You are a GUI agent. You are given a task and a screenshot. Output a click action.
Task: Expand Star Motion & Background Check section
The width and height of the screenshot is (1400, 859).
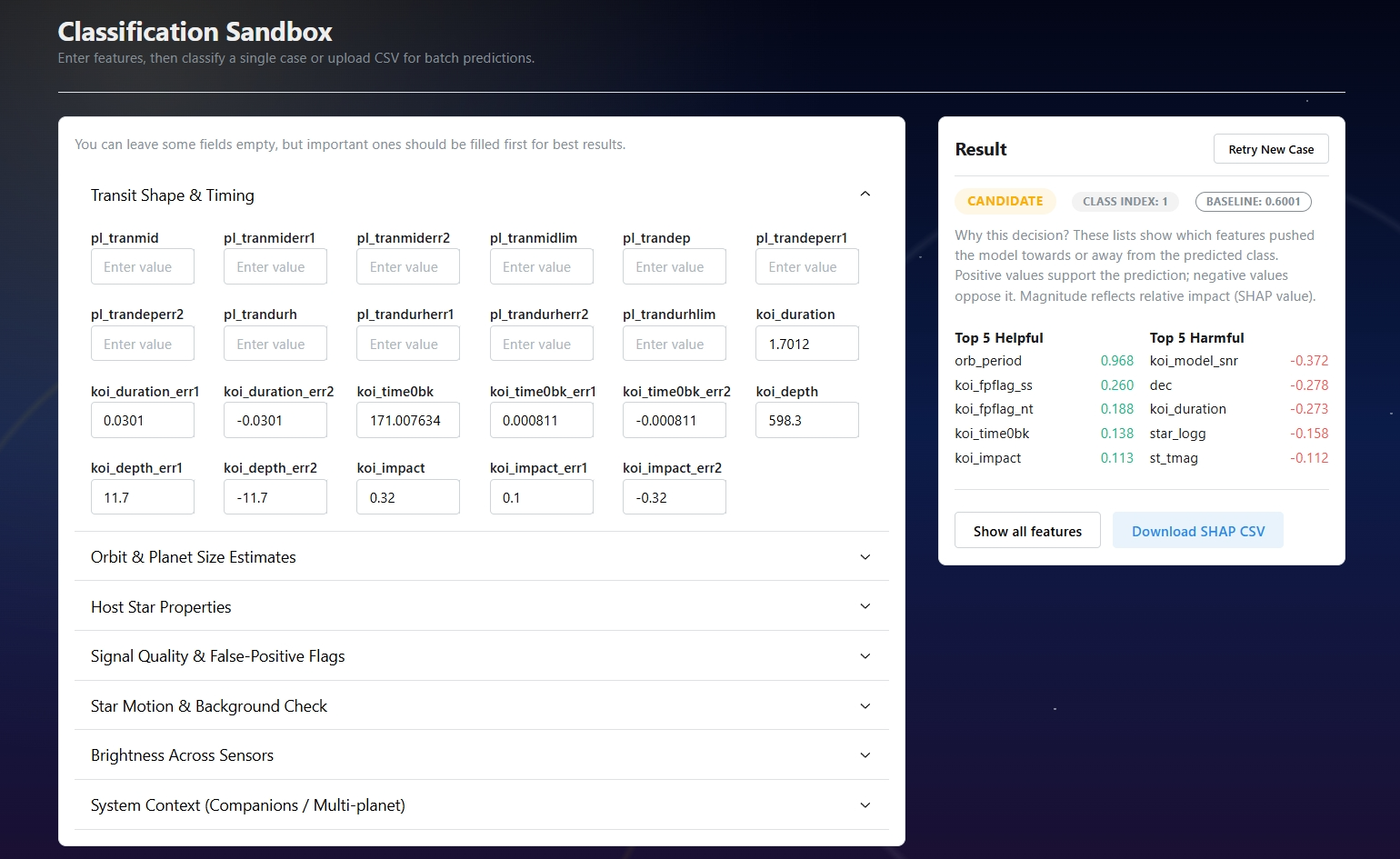pos(481,706)
